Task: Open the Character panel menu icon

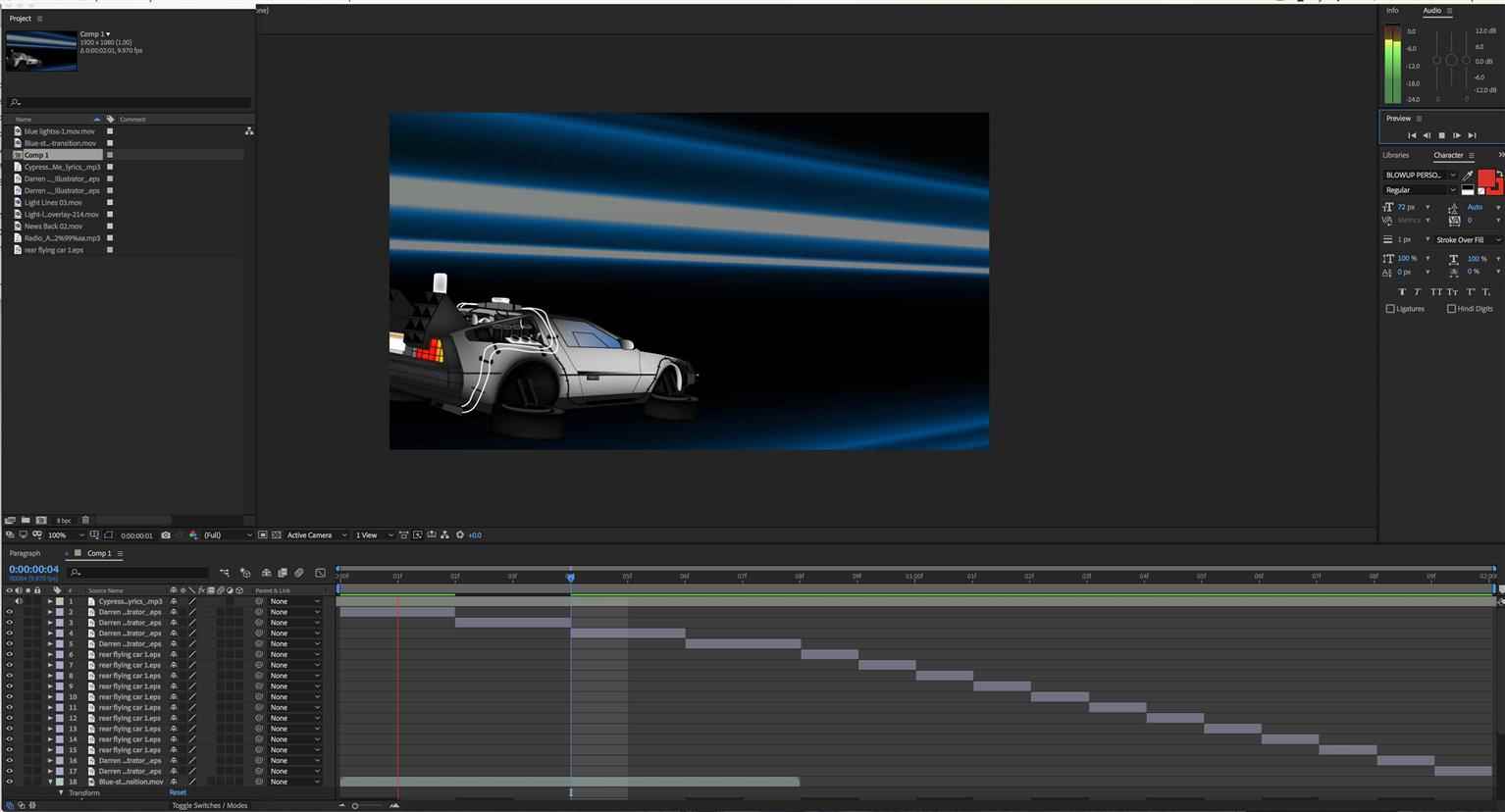Action: tap(1472, 155)
